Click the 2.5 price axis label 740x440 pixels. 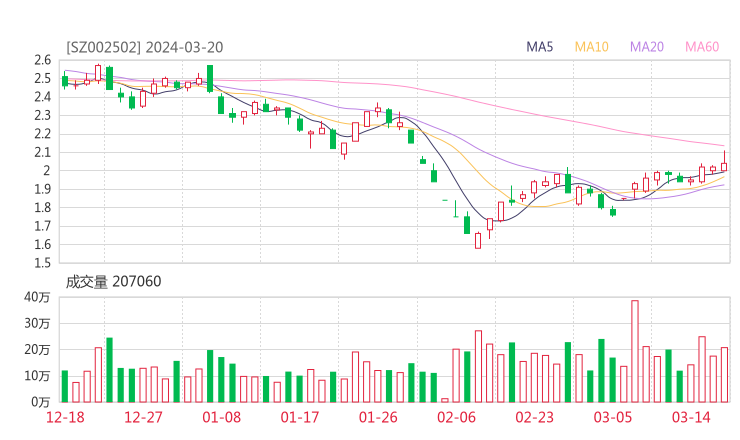coord(42,78)
